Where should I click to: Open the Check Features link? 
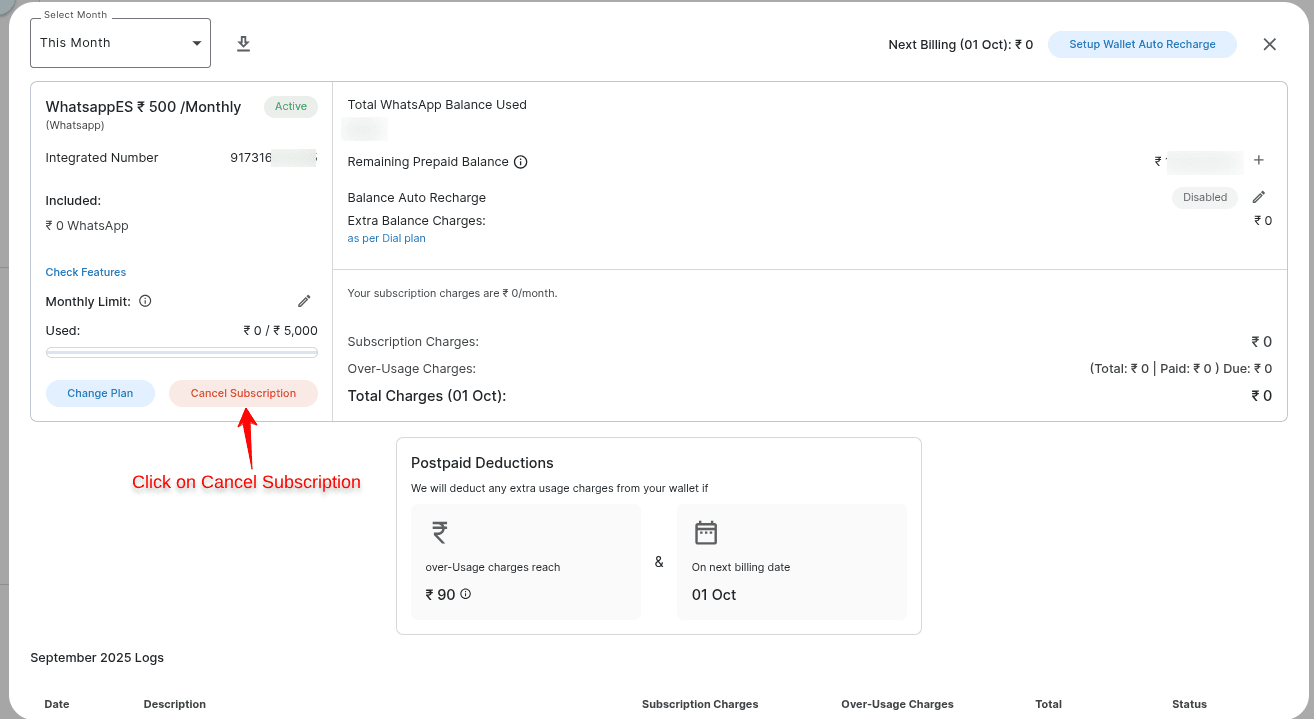[86, 272]
